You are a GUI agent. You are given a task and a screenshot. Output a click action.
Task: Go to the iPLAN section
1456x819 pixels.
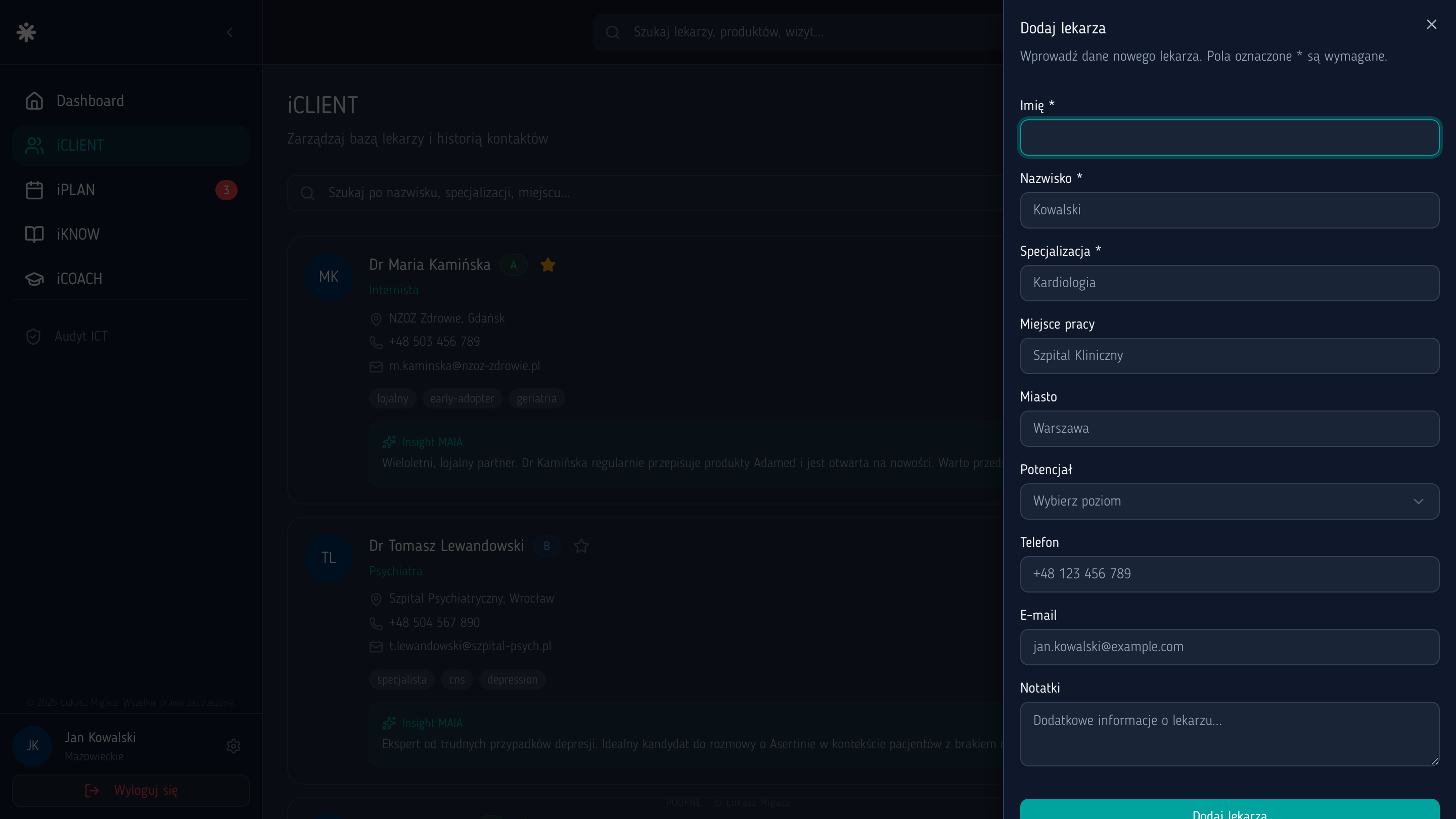[x=130, y=190]
